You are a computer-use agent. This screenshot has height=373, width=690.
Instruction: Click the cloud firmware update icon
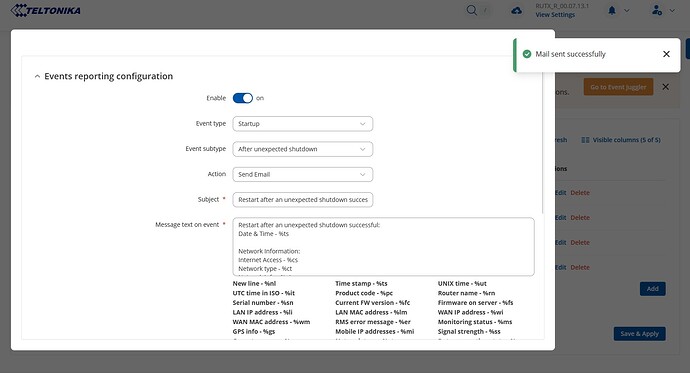coord(517,11)
